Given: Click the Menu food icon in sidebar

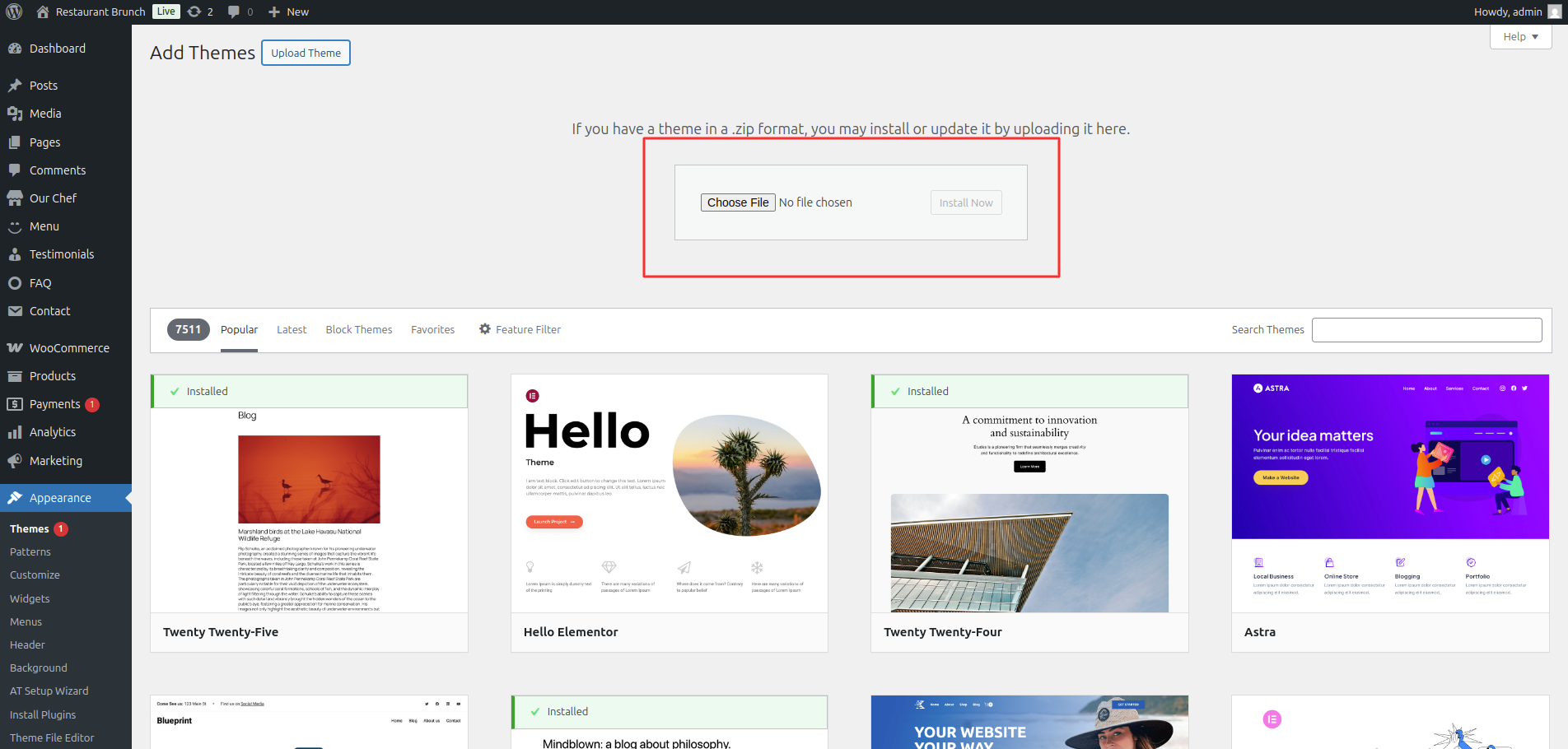Looking at the screenshot, I should 15,226.
